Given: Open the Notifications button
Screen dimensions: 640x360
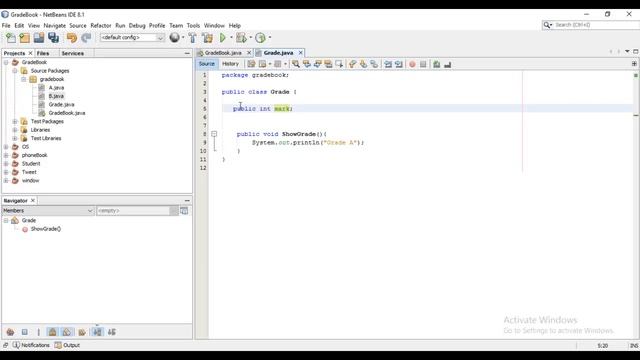Looking at the screenshot, I should coord(31,345).
